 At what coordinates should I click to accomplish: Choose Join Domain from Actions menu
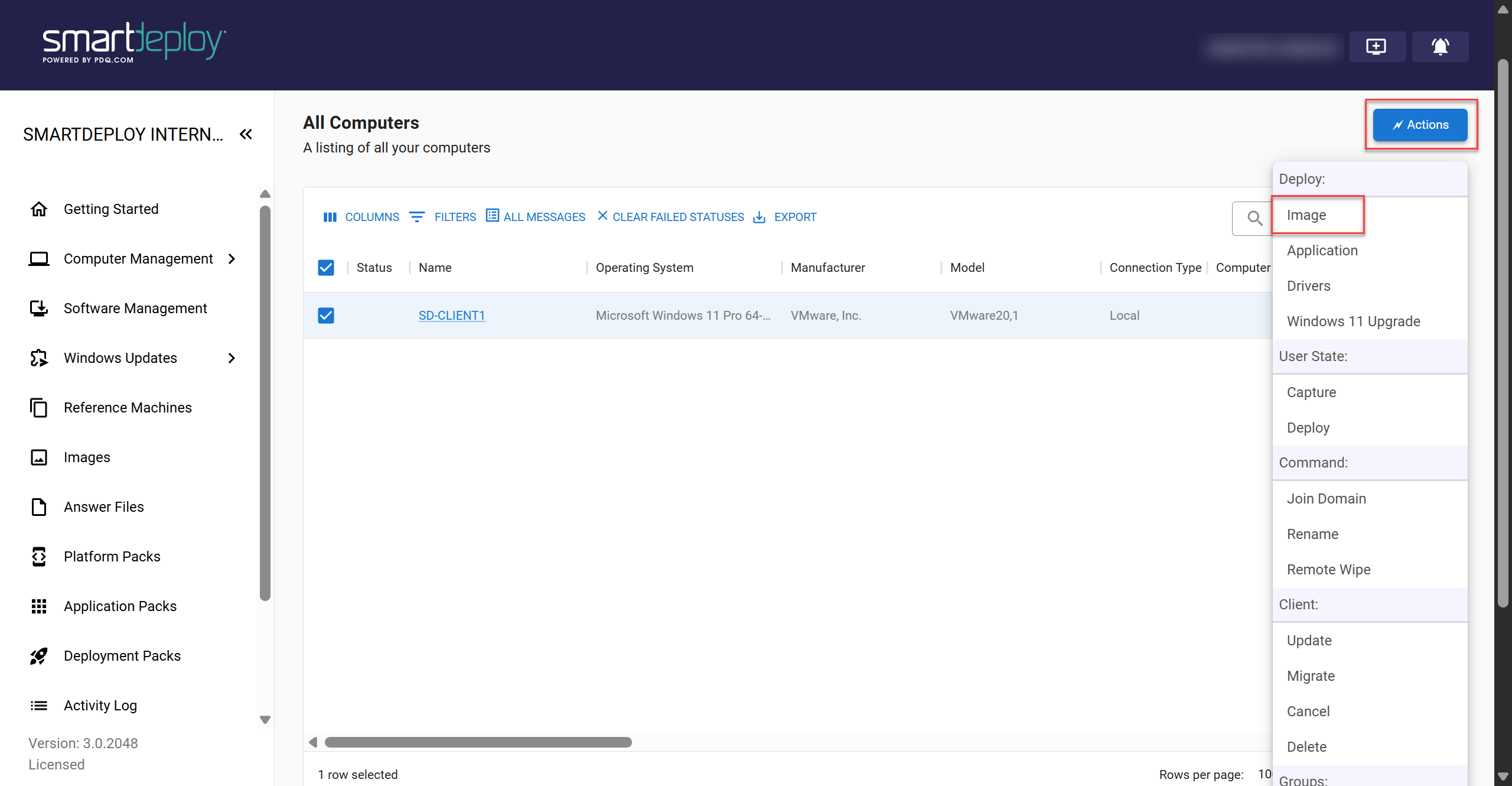(1326, 499)
